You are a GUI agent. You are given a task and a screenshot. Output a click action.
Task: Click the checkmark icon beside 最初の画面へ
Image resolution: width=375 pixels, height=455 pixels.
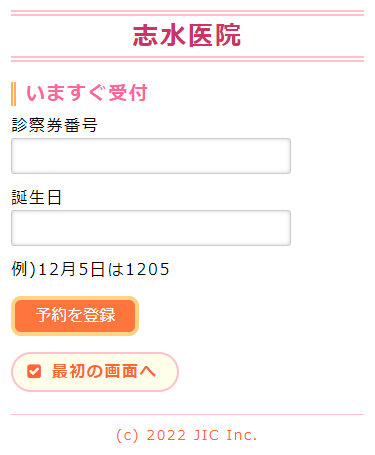pos(34,371)
